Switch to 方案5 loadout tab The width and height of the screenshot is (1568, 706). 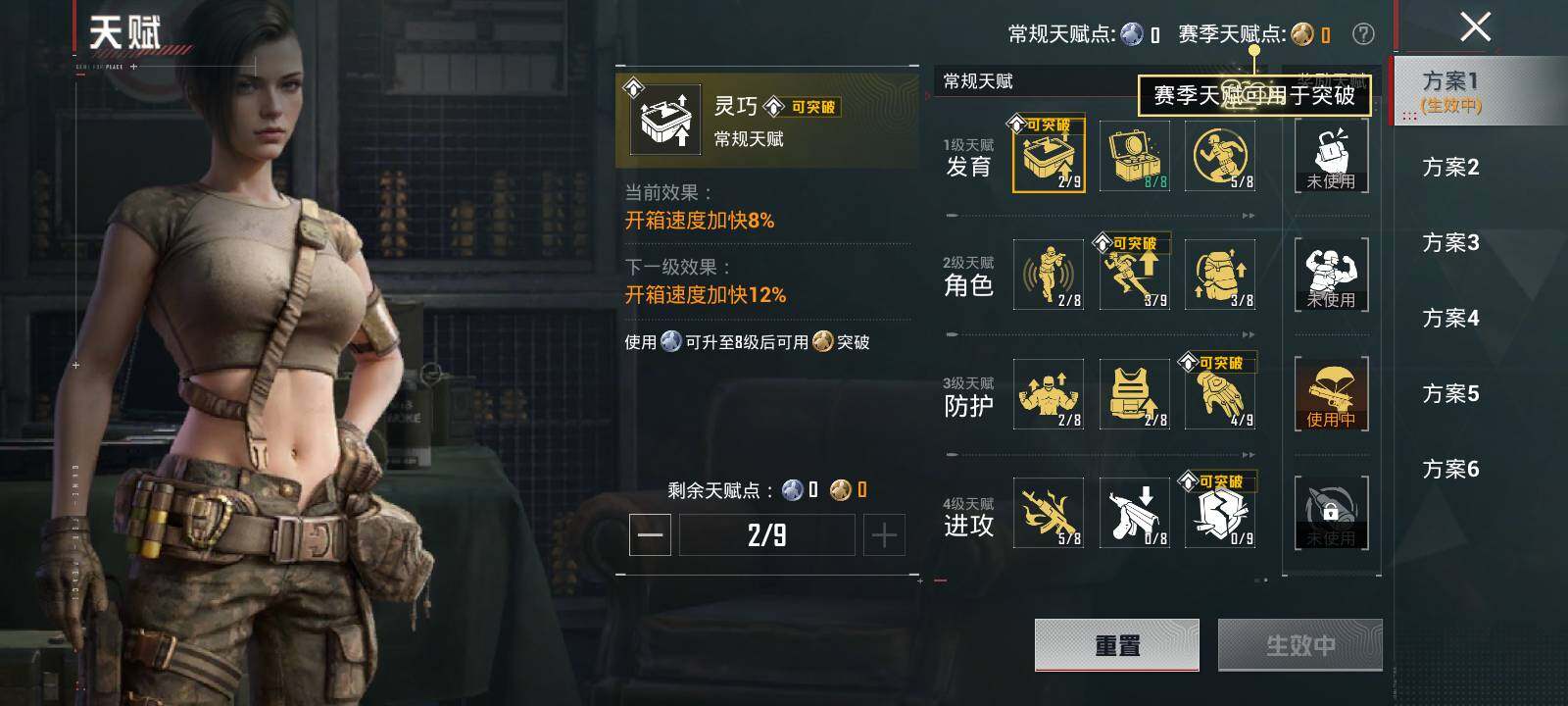pos(1450,394)
